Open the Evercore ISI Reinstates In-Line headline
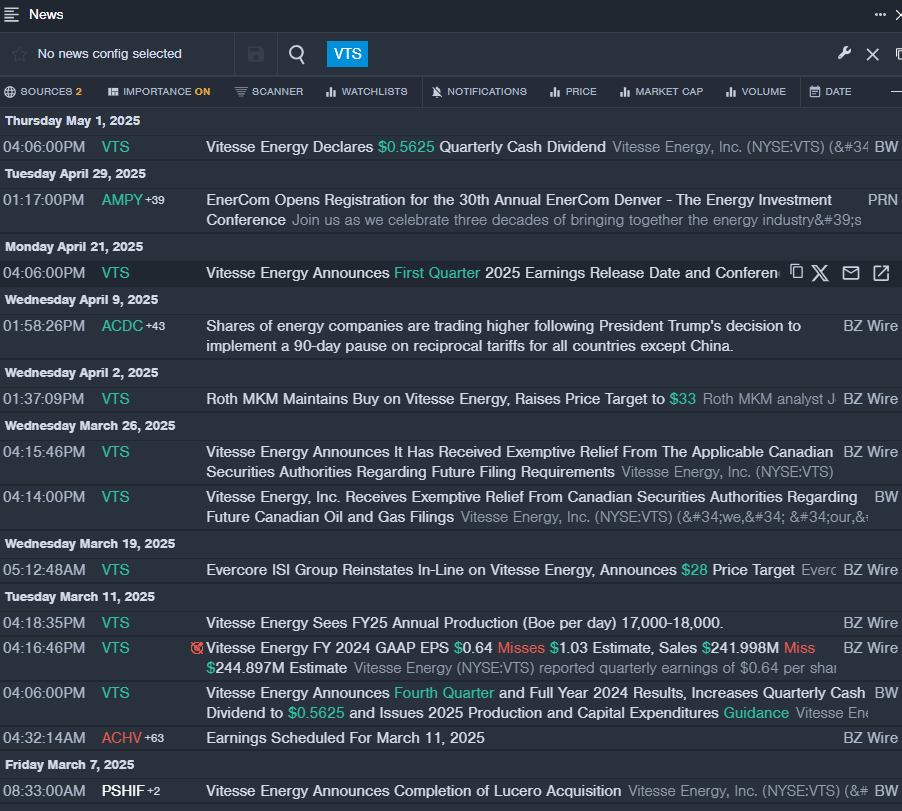This screenshot has width=902, height=811. (500, 569)
